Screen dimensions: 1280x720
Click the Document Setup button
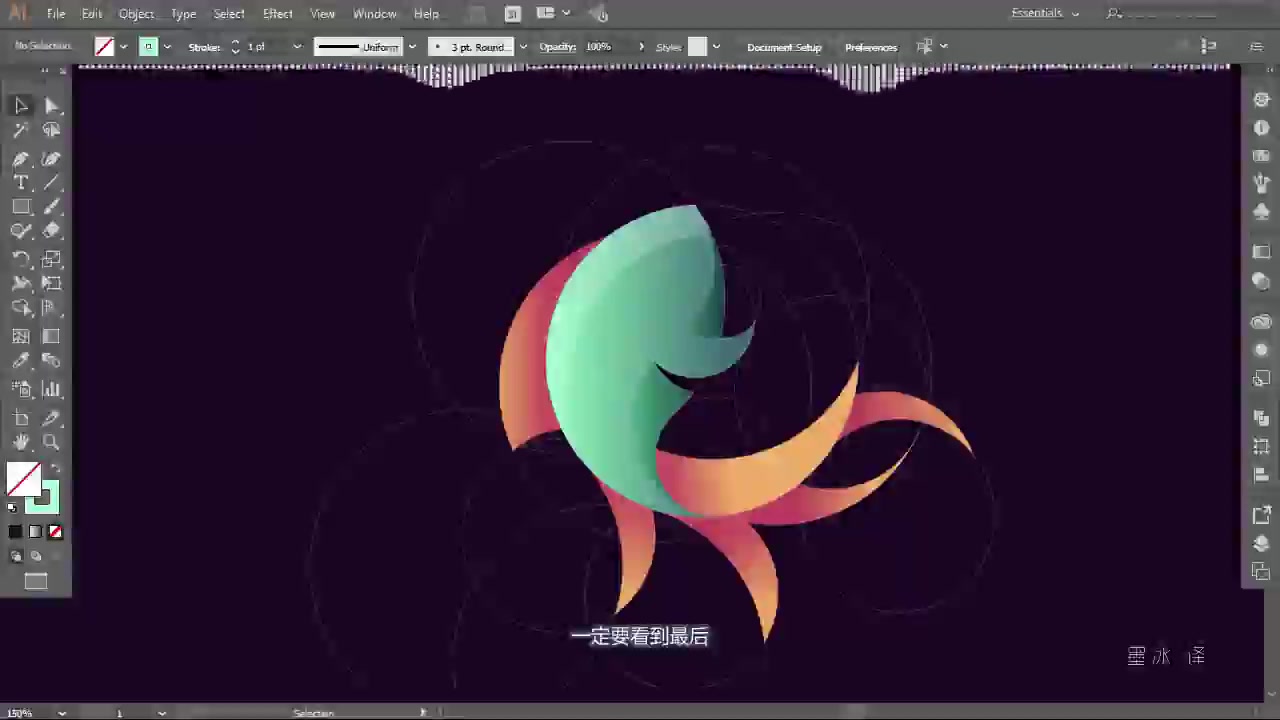click(x=784, y=47)
